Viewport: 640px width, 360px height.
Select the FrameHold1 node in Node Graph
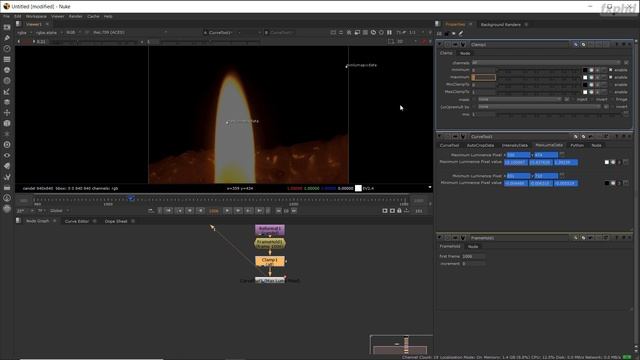tap(270, 244)
